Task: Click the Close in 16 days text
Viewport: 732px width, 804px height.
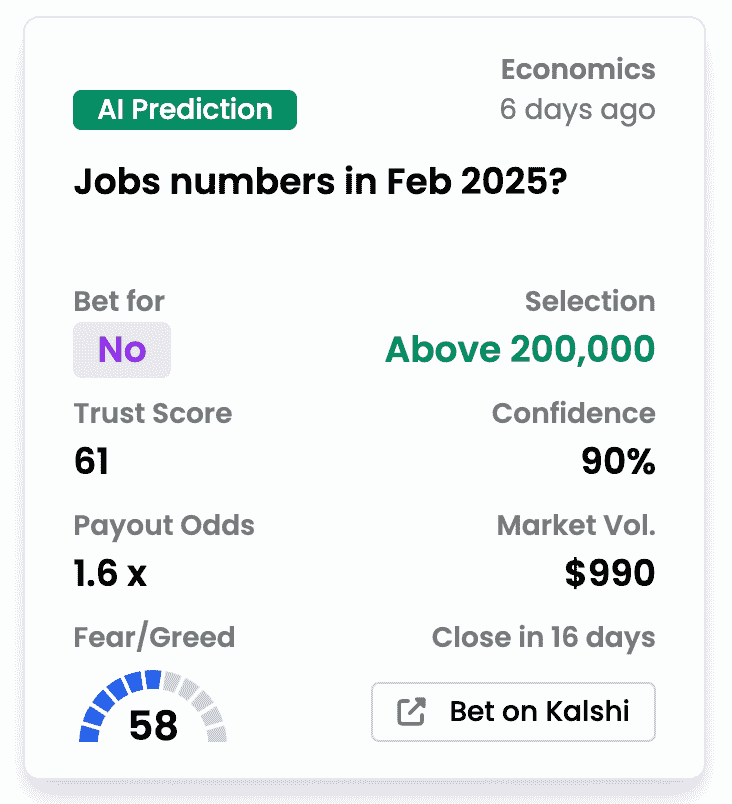Action: (543, 637)
